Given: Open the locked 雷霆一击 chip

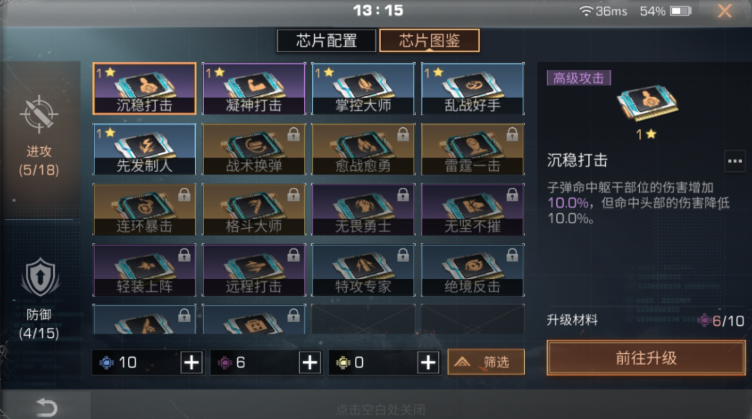Looking at the screenshot, I should [x=472, y=149].
